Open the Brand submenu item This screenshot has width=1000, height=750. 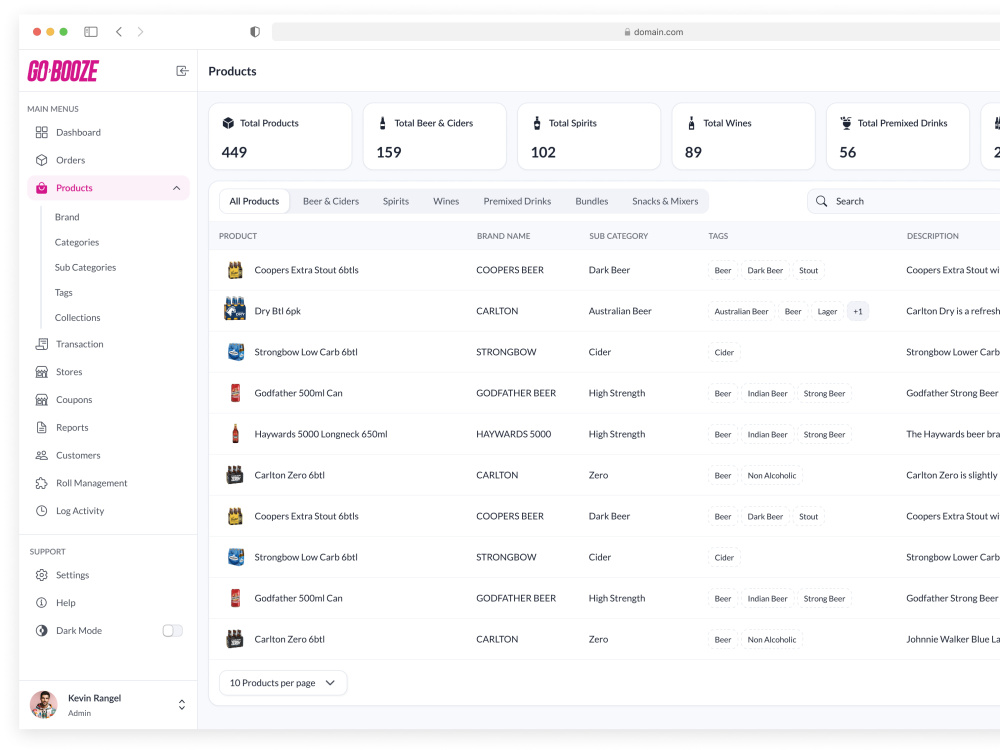67,217
